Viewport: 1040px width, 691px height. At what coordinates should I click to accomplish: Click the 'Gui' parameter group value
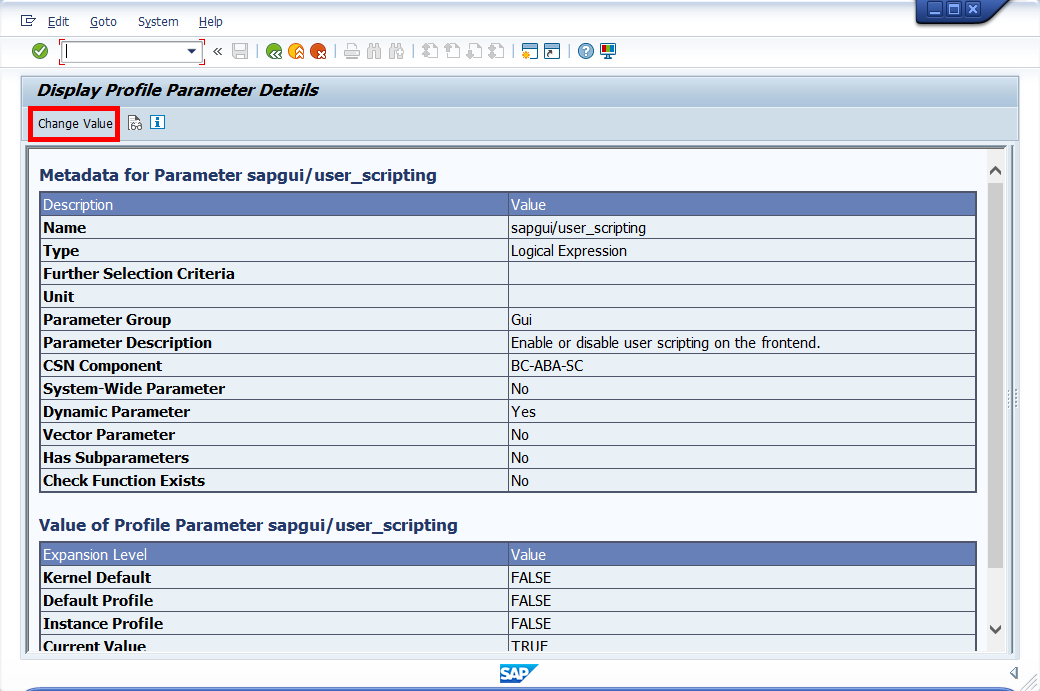point(742,320)
